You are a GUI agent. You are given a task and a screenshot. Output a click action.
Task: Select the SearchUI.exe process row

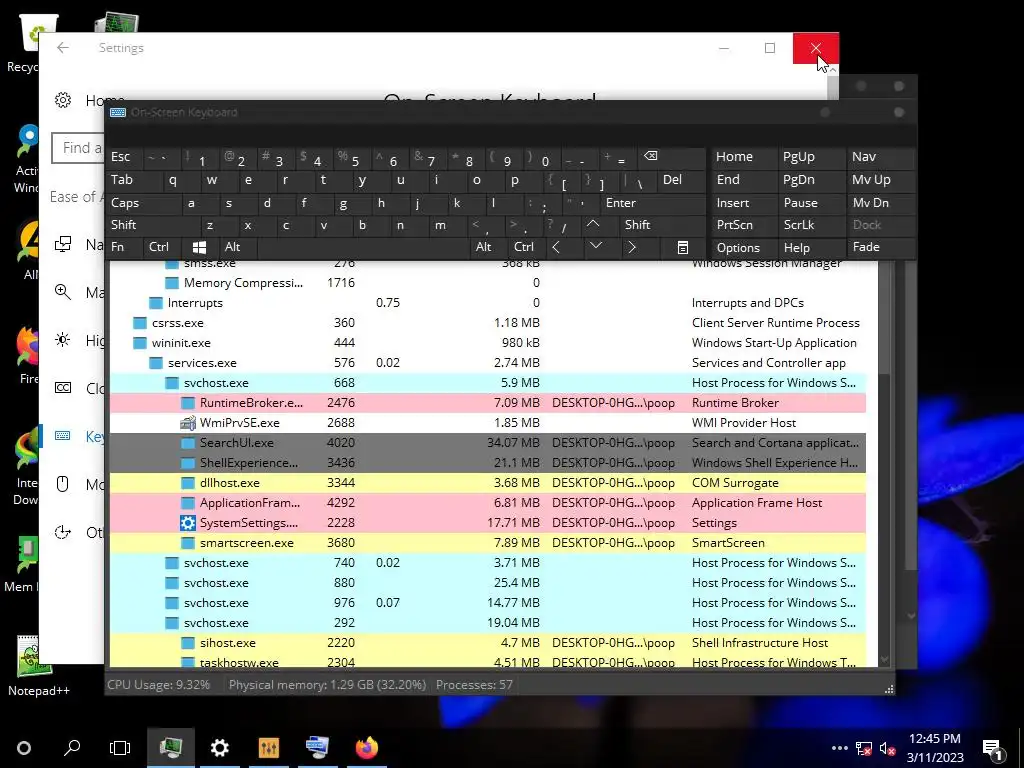(488, 443)
